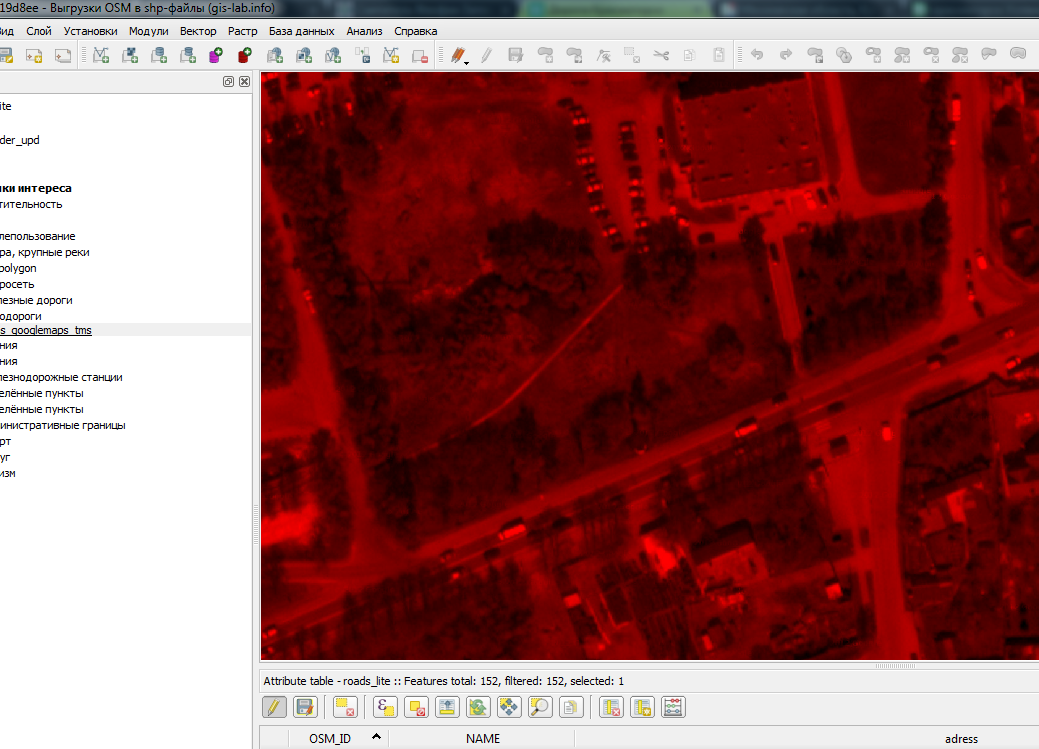The width and height of the screenshot is (1039, 749).
Task: Open the Вектор menu
Action: pos(198,31)
